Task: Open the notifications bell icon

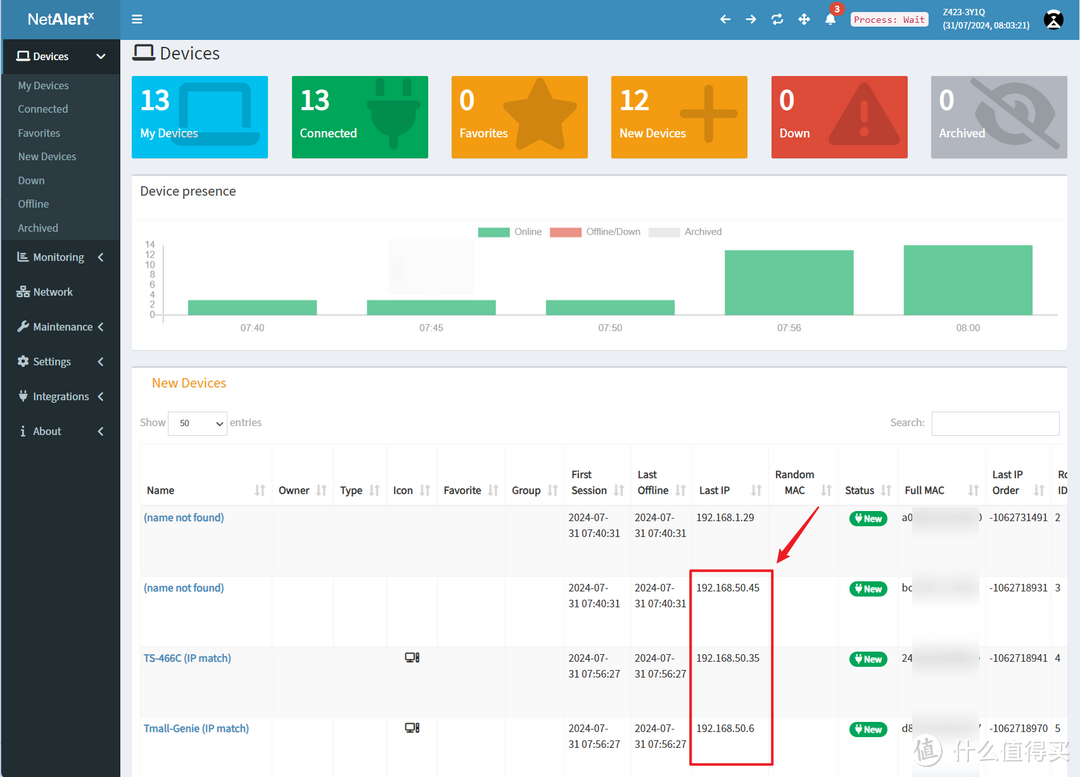Action: [830, 19]
